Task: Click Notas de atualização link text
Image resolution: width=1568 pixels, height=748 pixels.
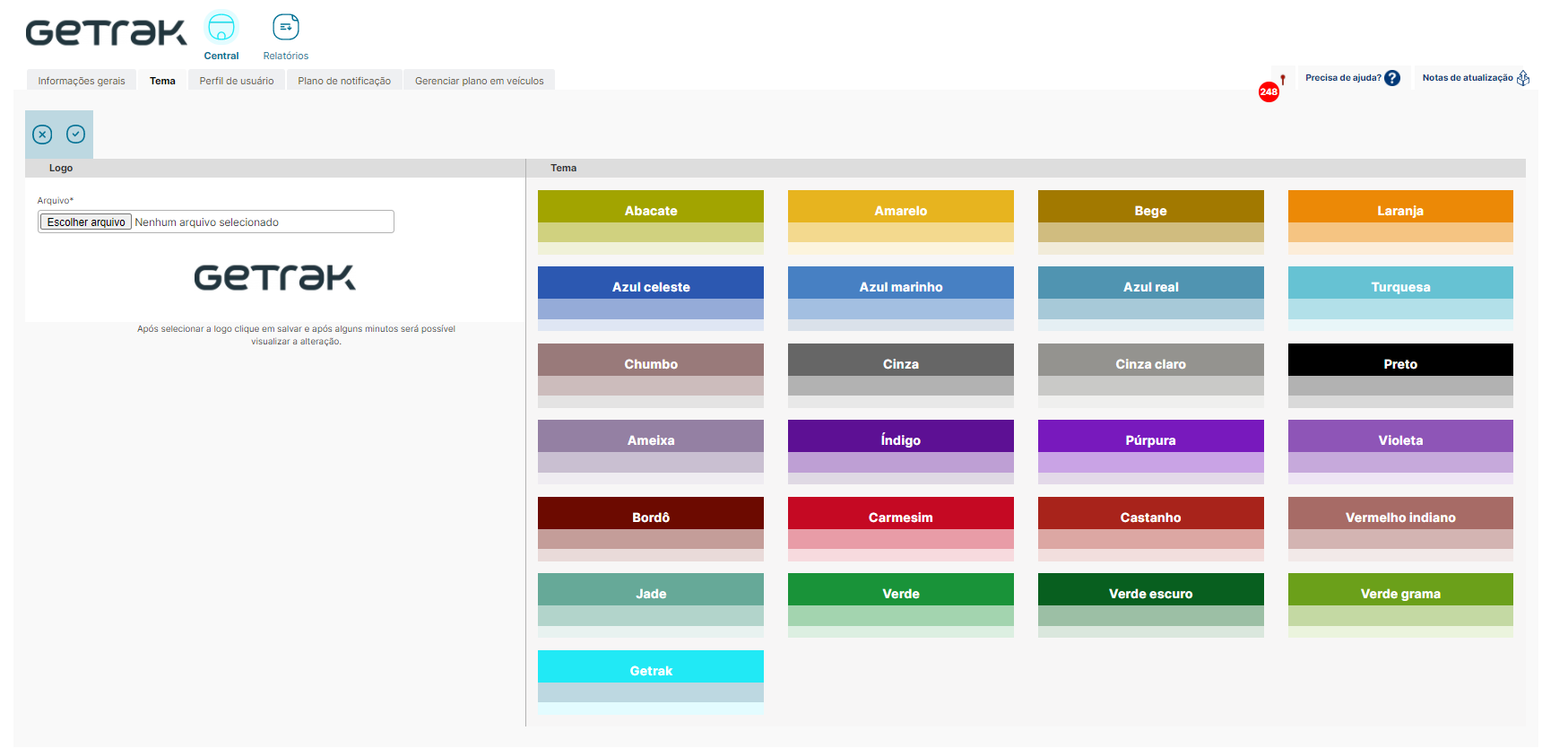Action: pyautogui.click(x=1468, y=78)
